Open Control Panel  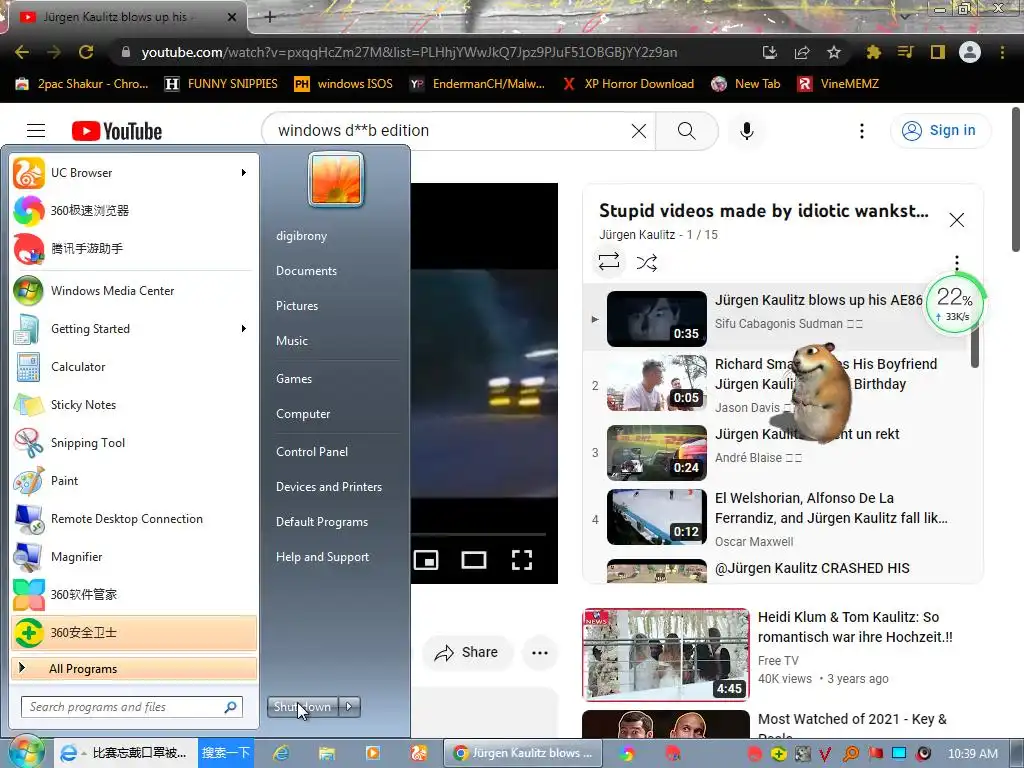coord(312,452)
